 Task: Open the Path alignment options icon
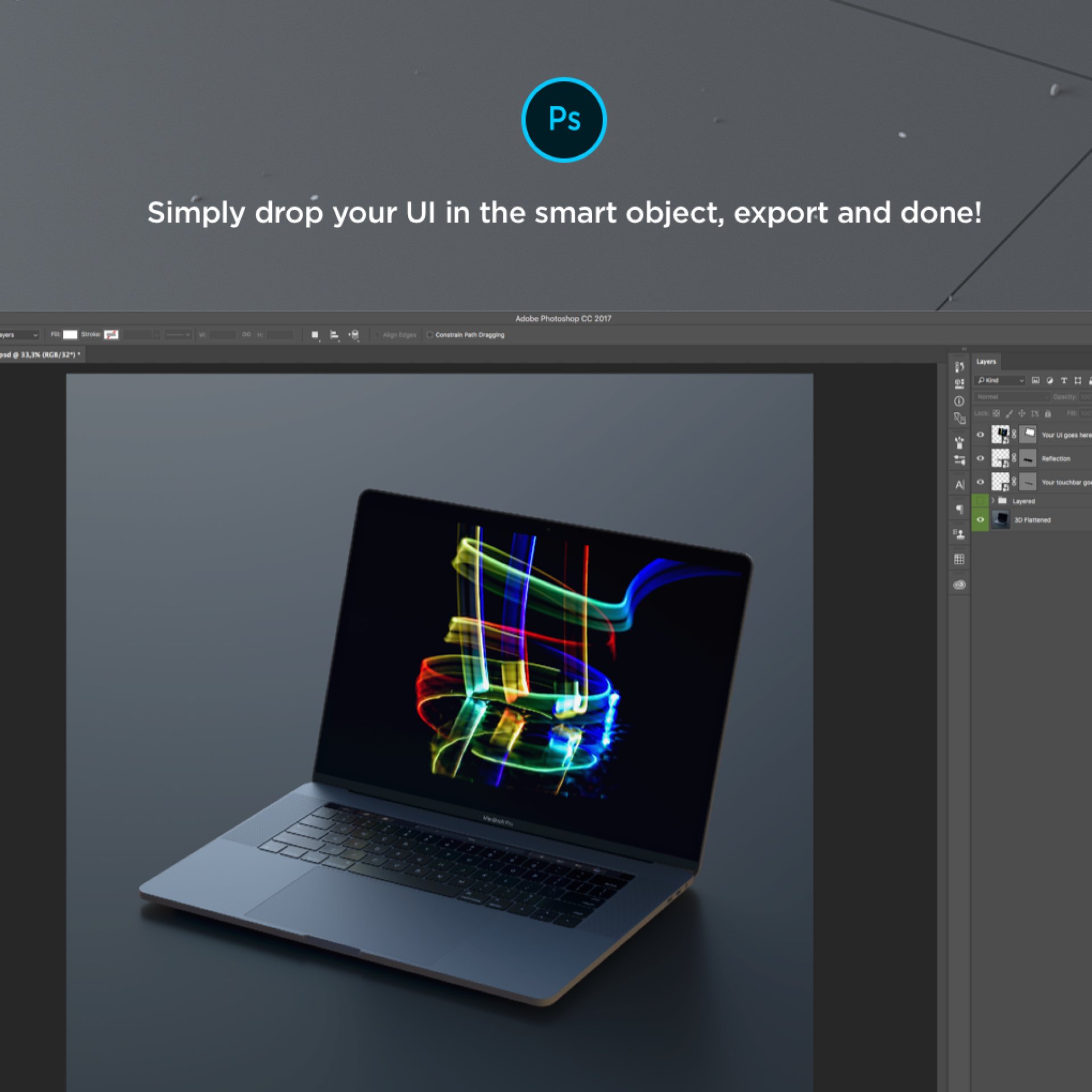pyautogui.click(x=334, y=335)
